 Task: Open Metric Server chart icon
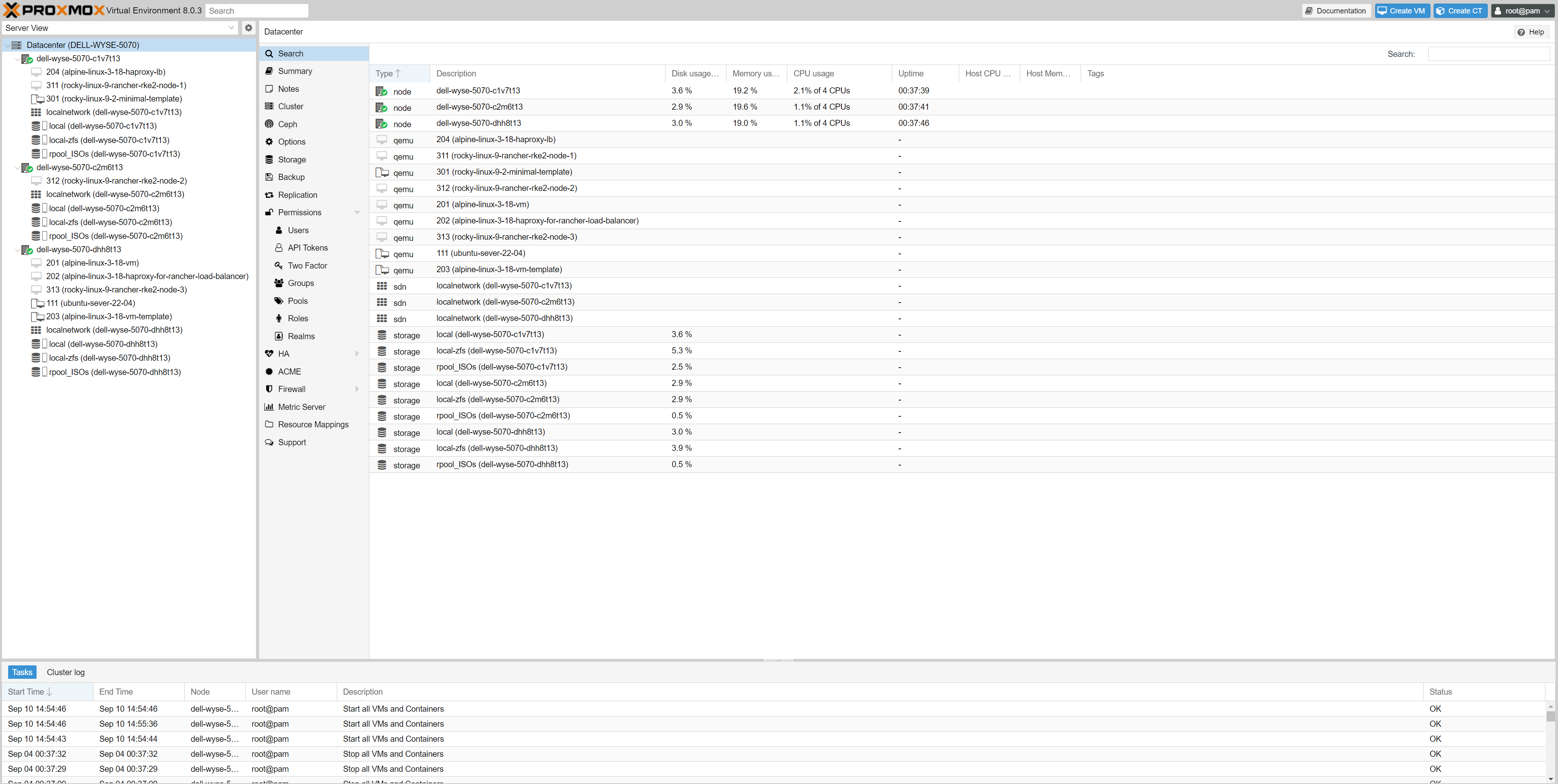point(269,407)
